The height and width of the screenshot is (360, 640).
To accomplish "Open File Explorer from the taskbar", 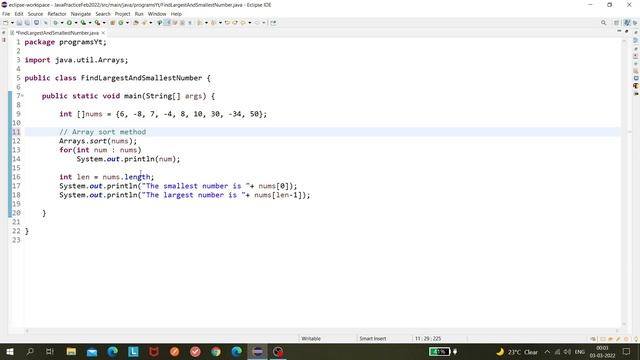I will click(71, 351).
